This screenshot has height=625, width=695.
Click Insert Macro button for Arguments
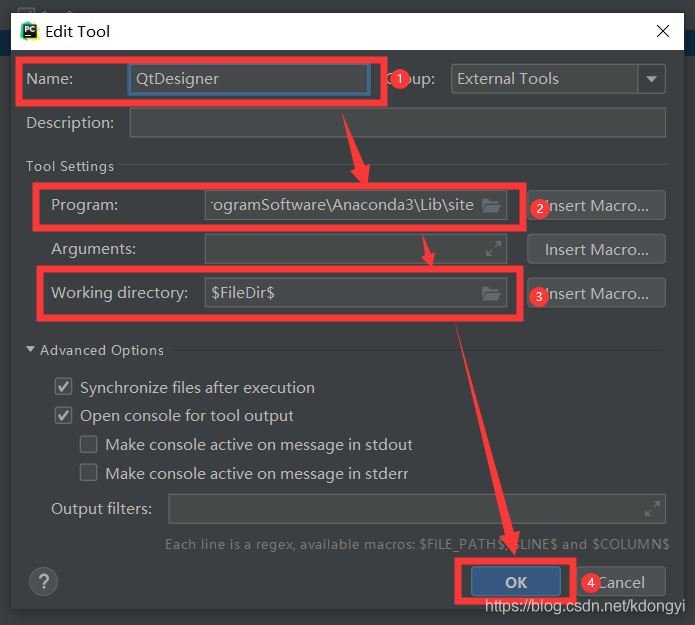pos(596,249)
